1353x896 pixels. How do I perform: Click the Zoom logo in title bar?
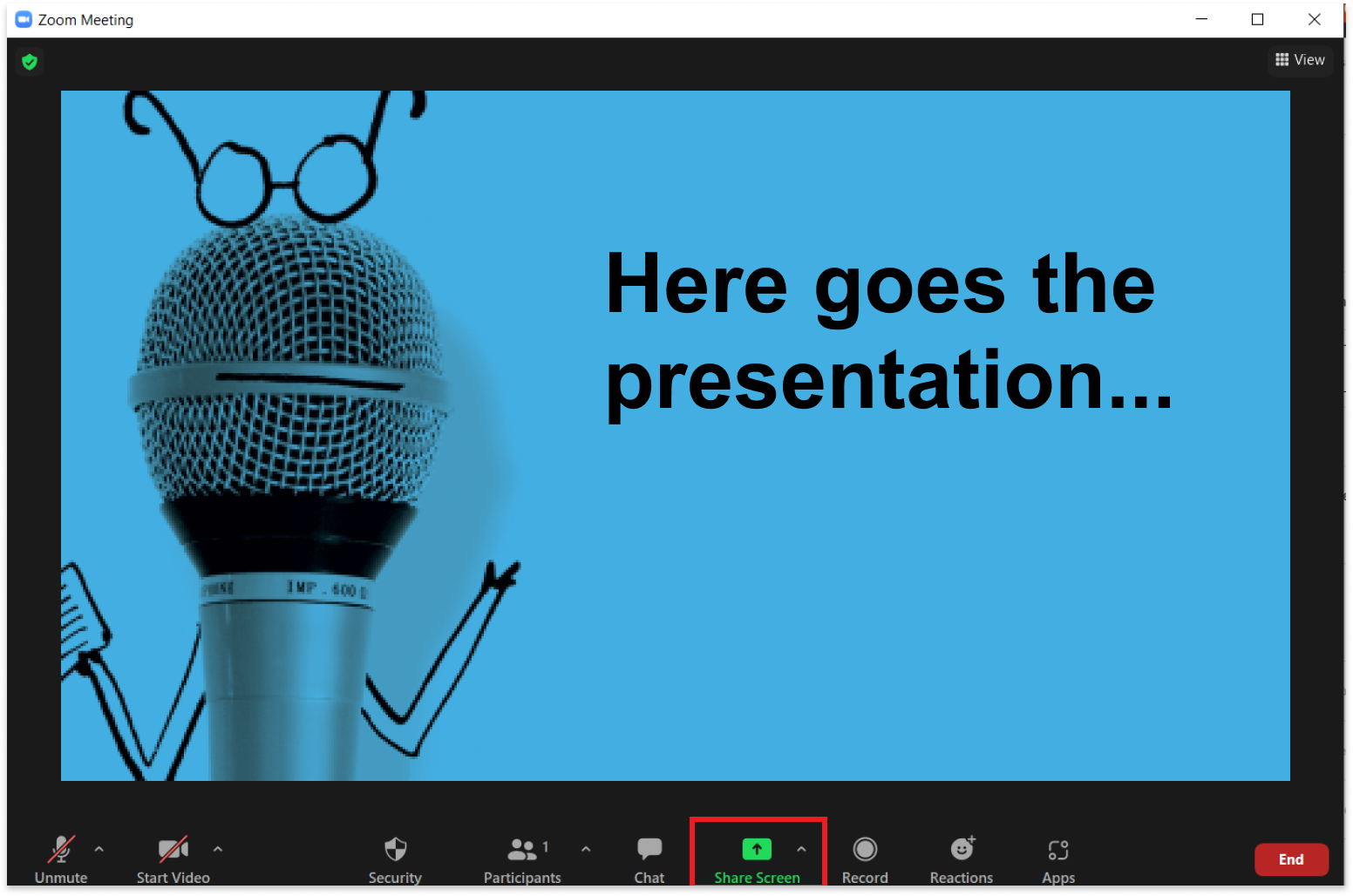tap(24, 19)
